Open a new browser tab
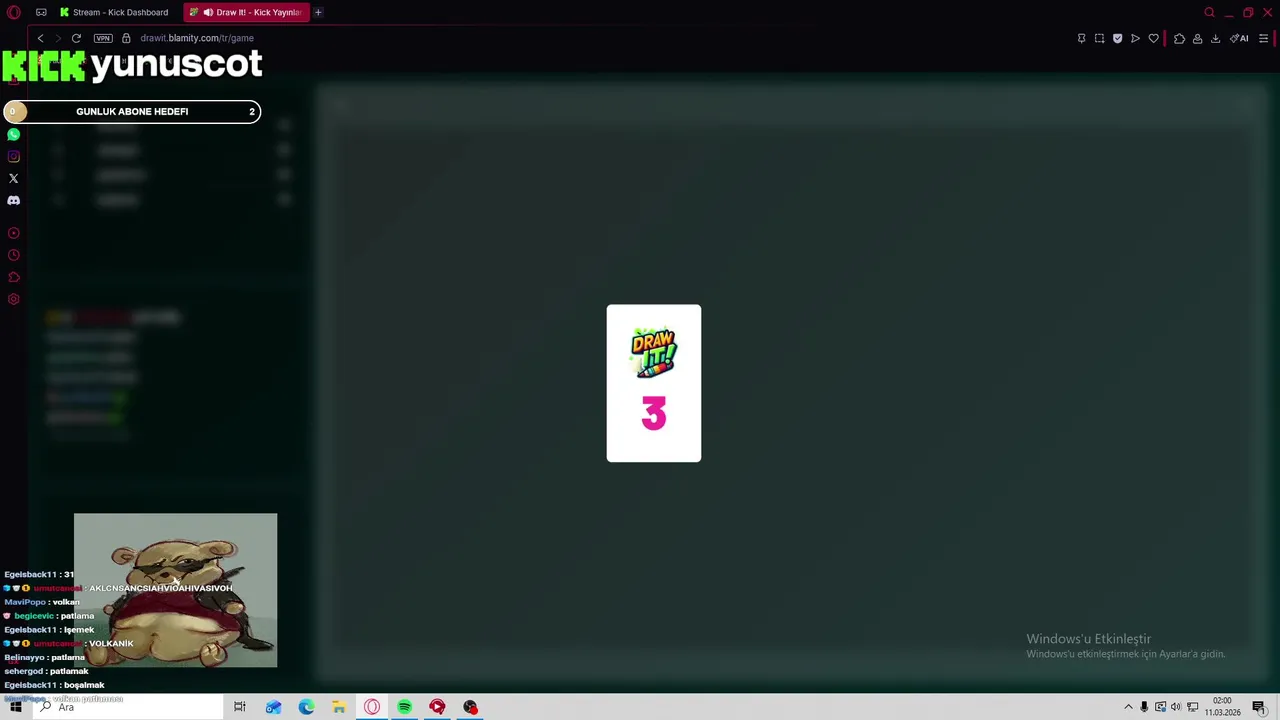Image resolution: width=1280 pixels, height=720 pixels. [318, 12]
